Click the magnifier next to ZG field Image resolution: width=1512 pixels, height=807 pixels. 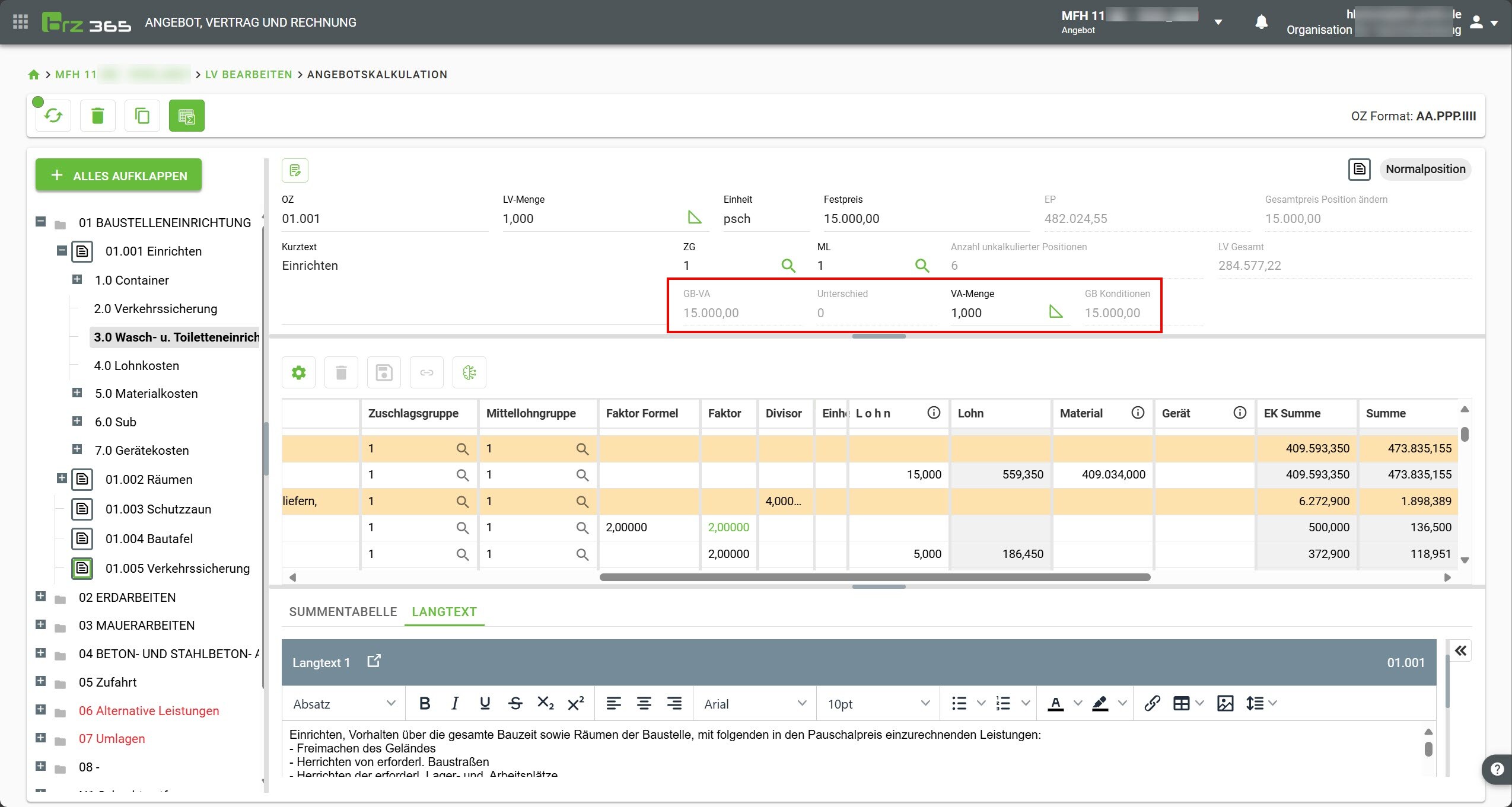pos(788,266)
